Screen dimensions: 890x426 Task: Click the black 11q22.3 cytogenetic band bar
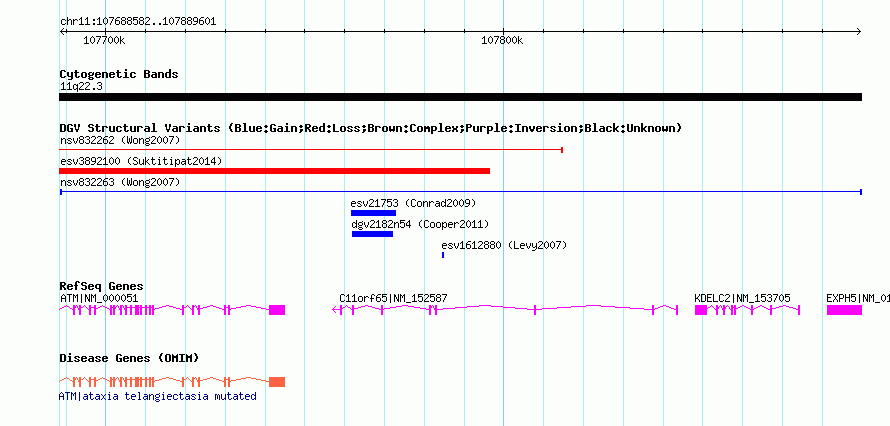pos(460,97)
